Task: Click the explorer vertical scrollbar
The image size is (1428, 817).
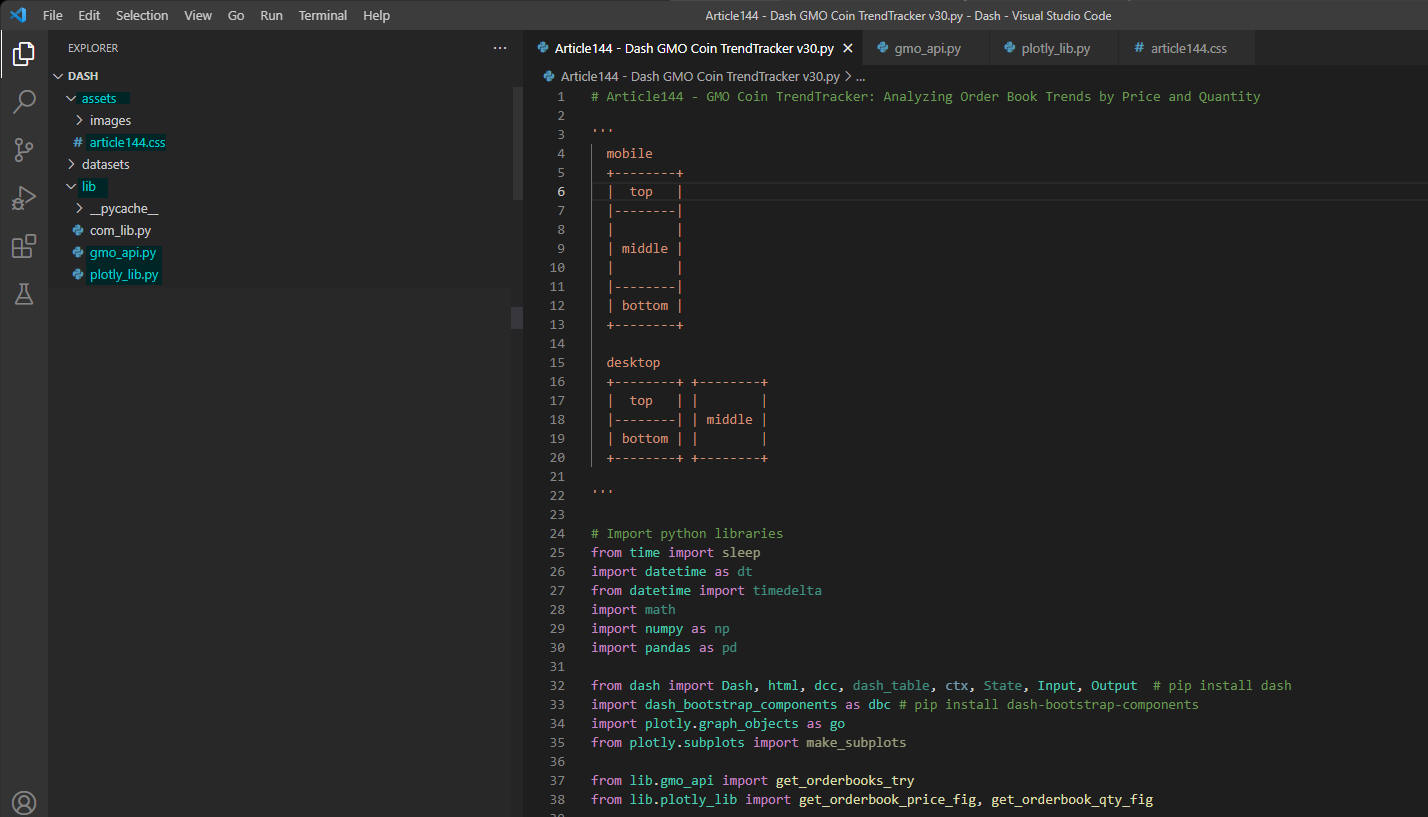Action: point(517,142)
